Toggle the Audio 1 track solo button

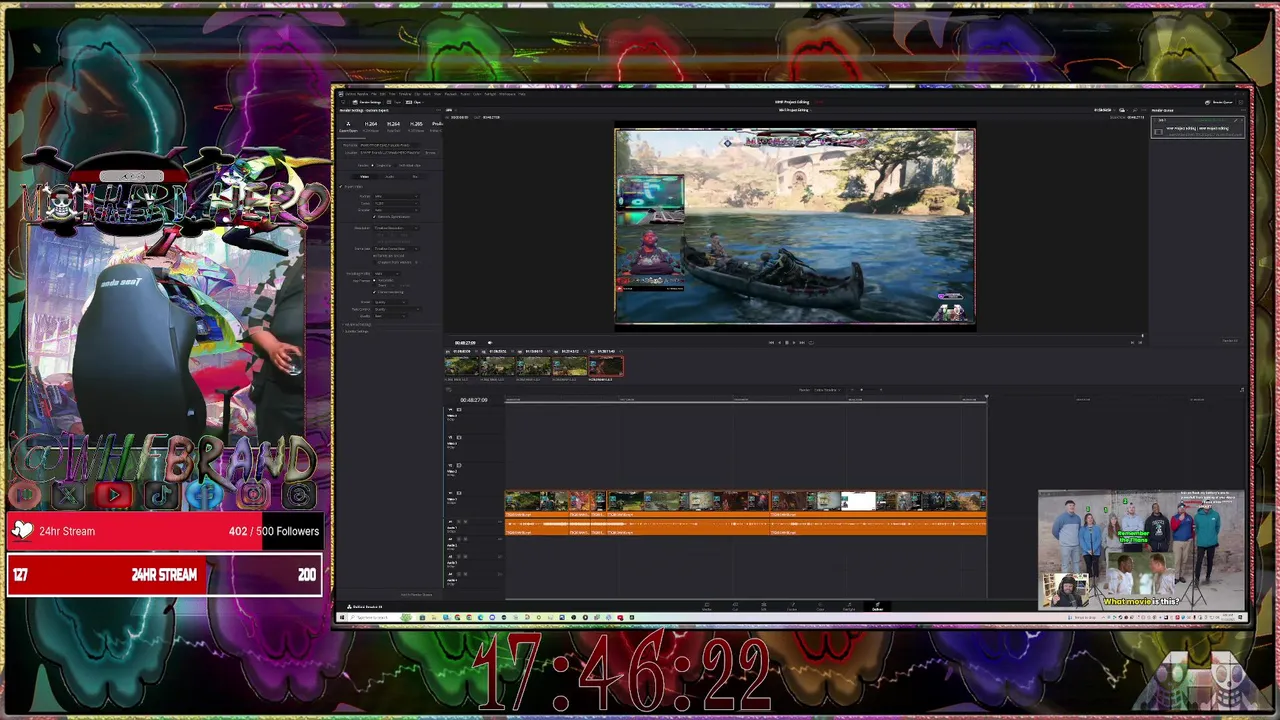(x=459, y=522)
